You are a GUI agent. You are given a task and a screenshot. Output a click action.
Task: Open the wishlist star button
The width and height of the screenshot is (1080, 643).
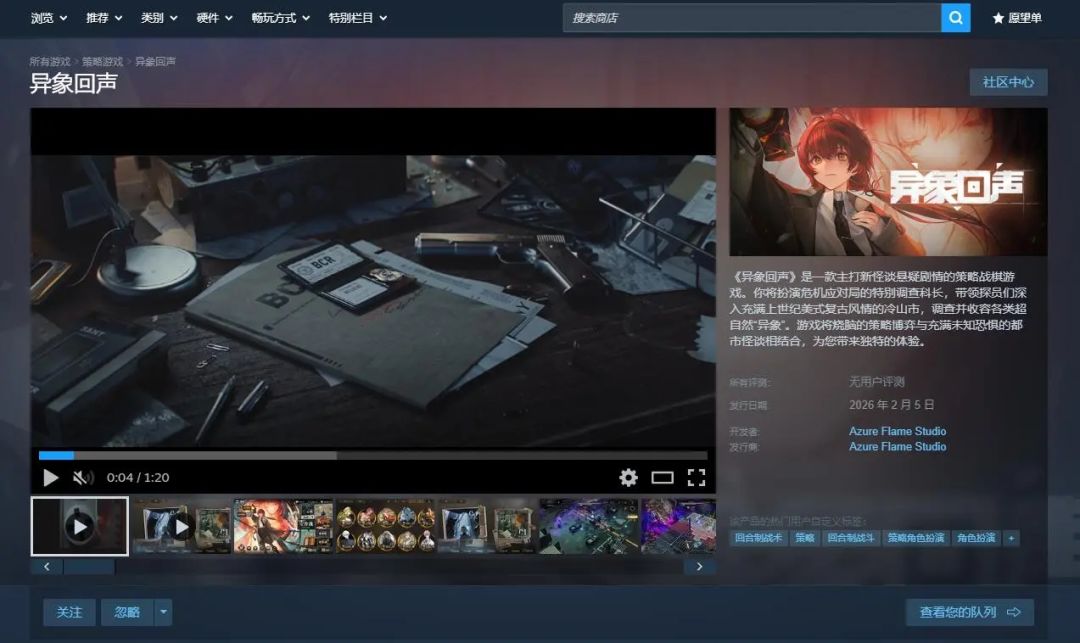click(x=1017, y=18)
